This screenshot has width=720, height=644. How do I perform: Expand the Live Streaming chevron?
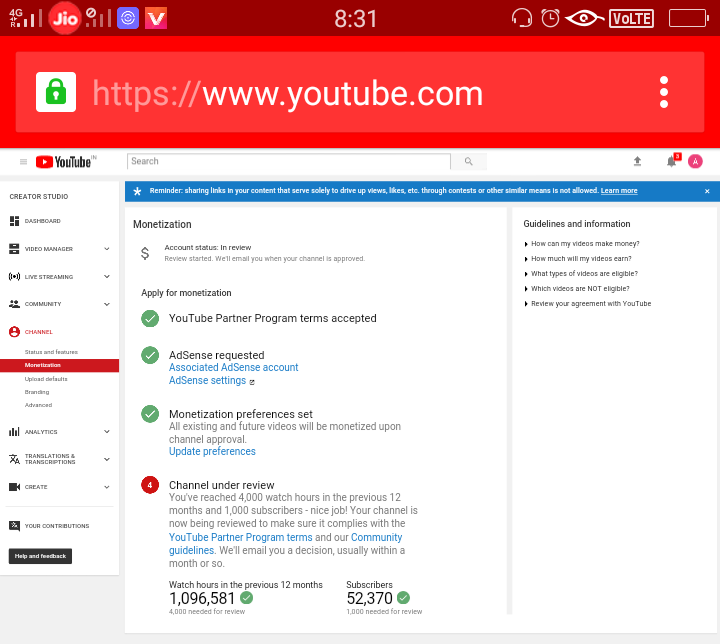coord(107,277)
